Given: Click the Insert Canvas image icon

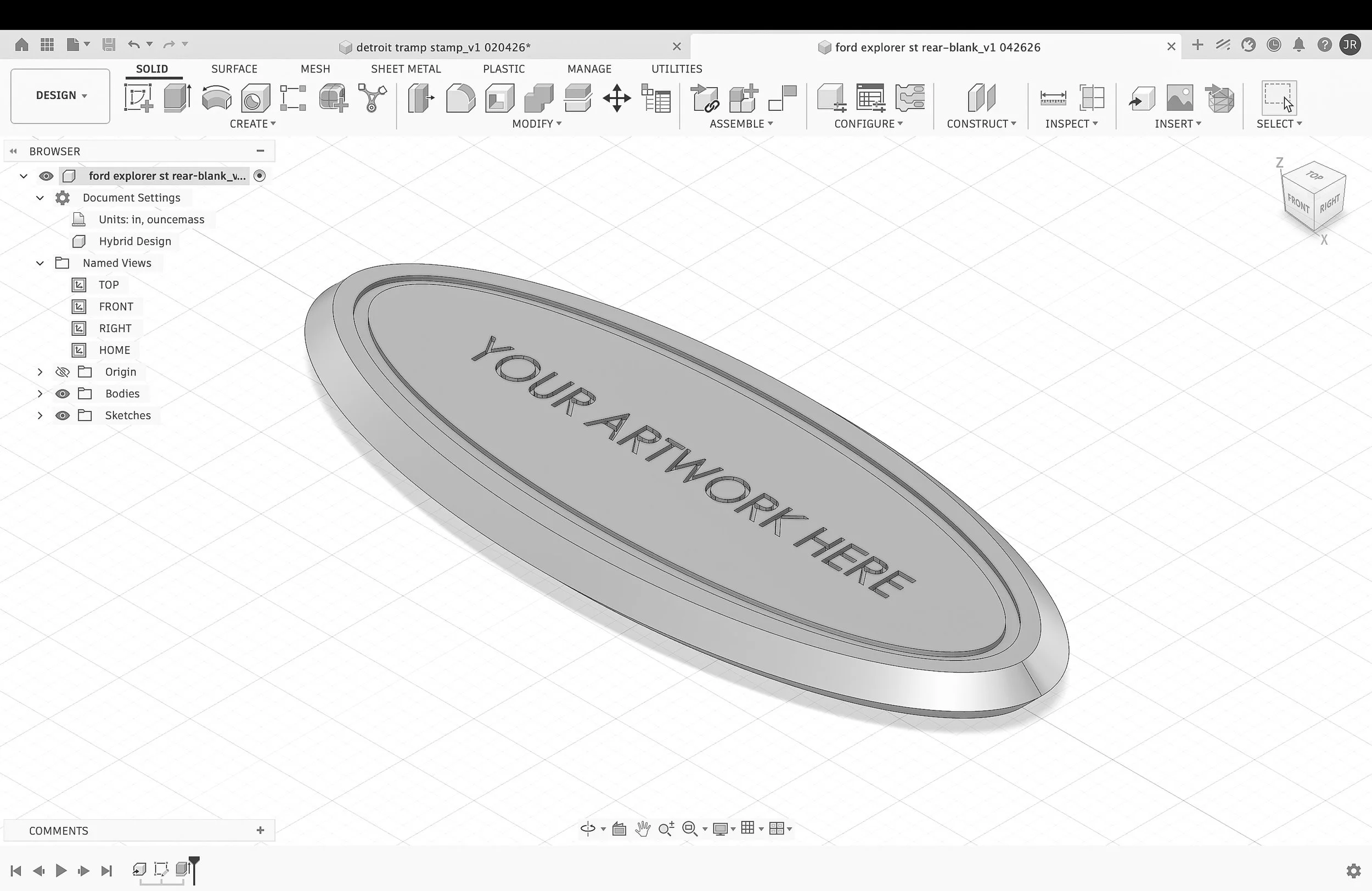Looking at the screenshot, I should (1180, 98).
